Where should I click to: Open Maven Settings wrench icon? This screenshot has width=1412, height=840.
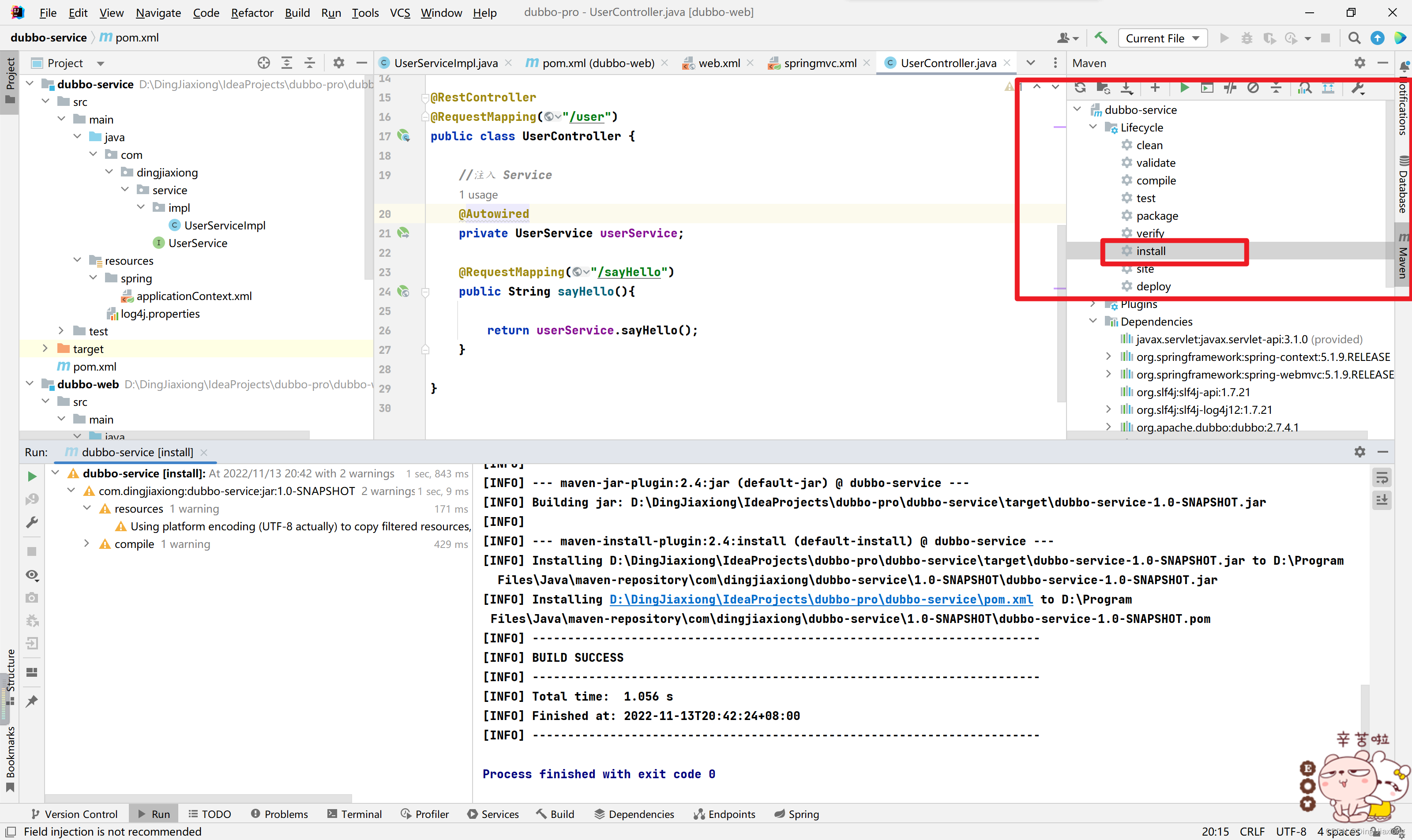(1358, 88)
